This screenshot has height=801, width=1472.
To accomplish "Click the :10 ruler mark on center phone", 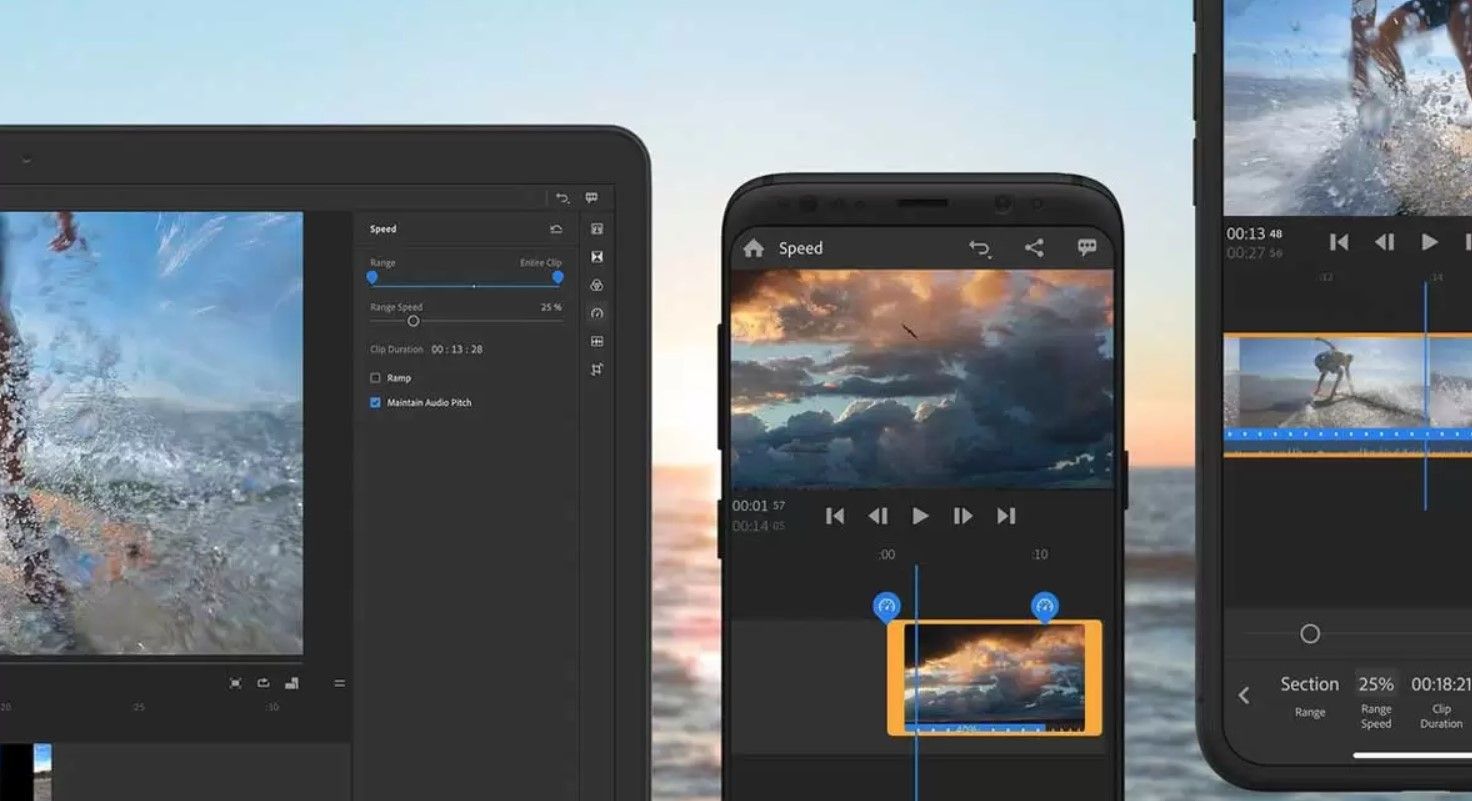I will click(x=1040, y=555).
